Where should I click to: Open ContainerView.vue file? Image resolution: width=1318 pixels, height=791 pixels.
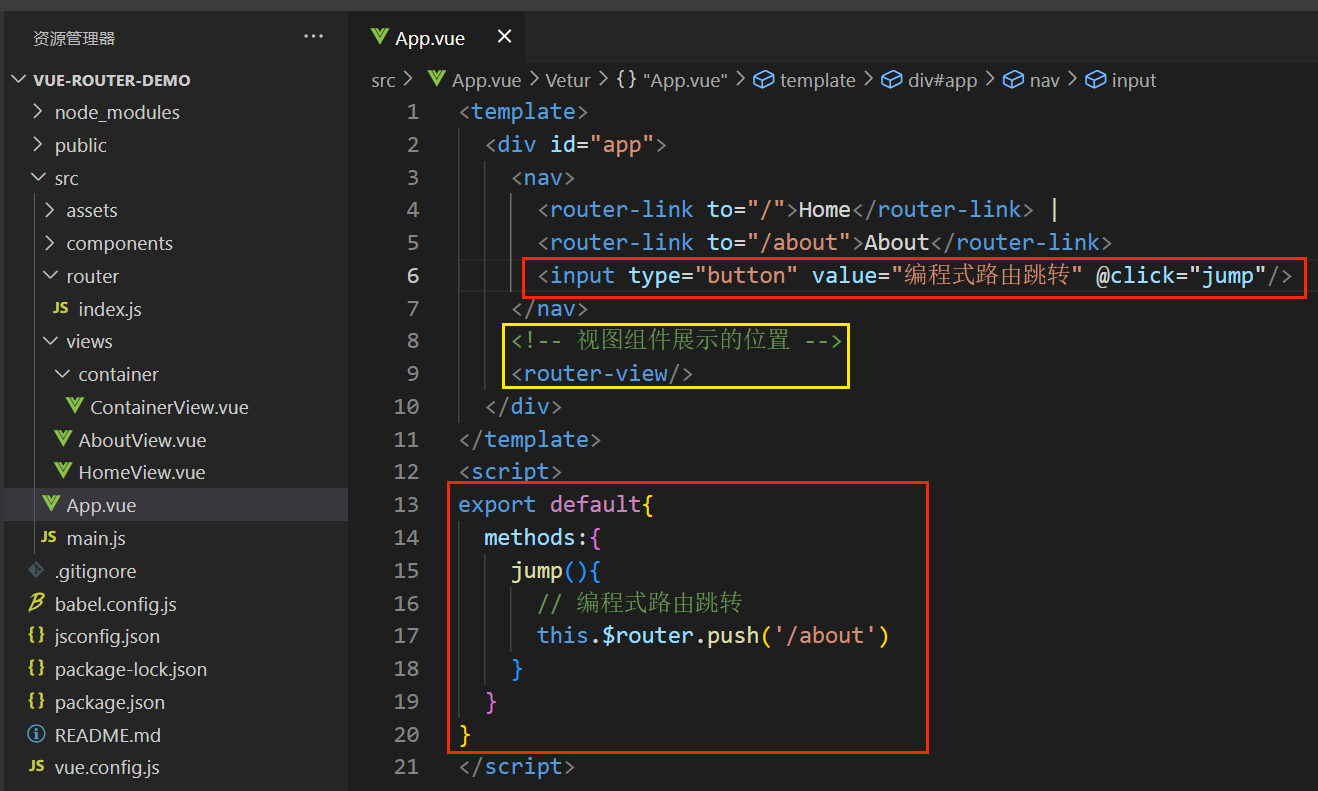169,407
